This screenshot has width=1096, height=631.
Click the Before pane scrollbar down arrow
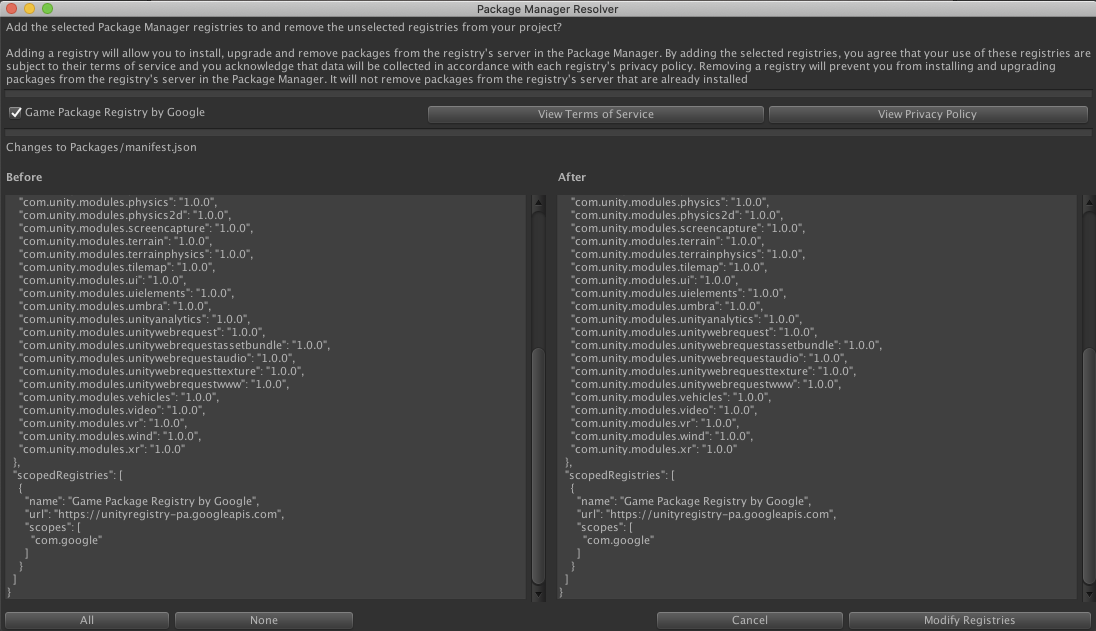coord(538,593)
